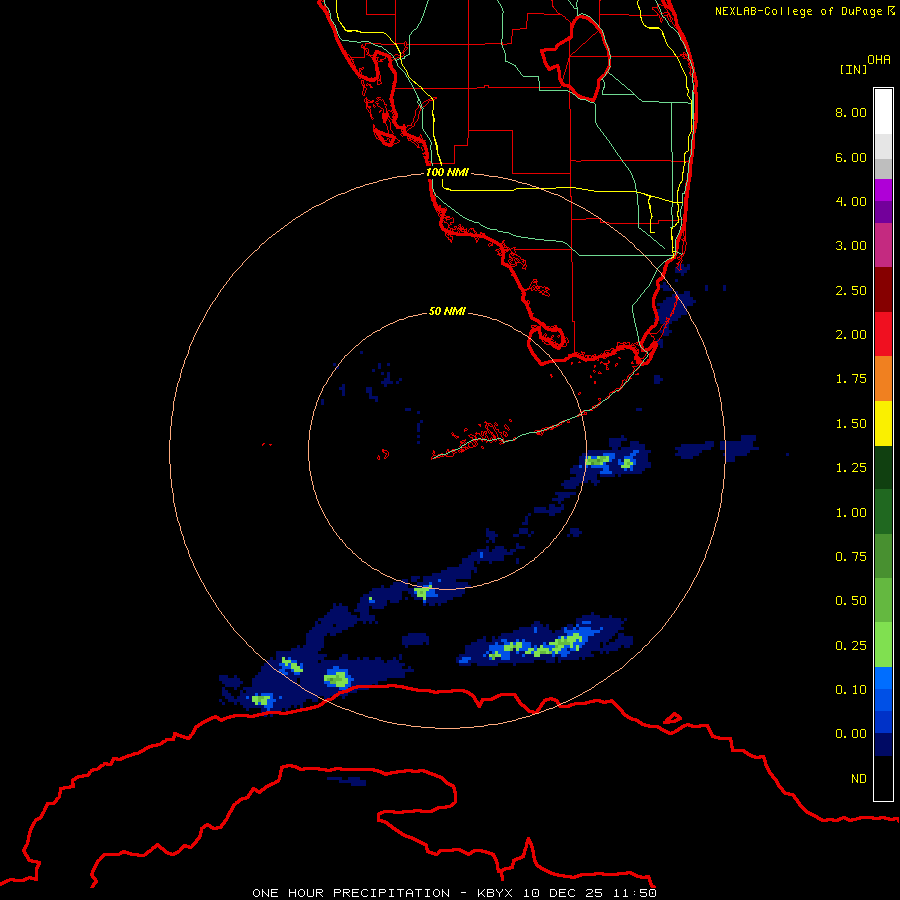Pick the bright red swatch in the scale
Screen dimensions: 900x900
point(883,334)
